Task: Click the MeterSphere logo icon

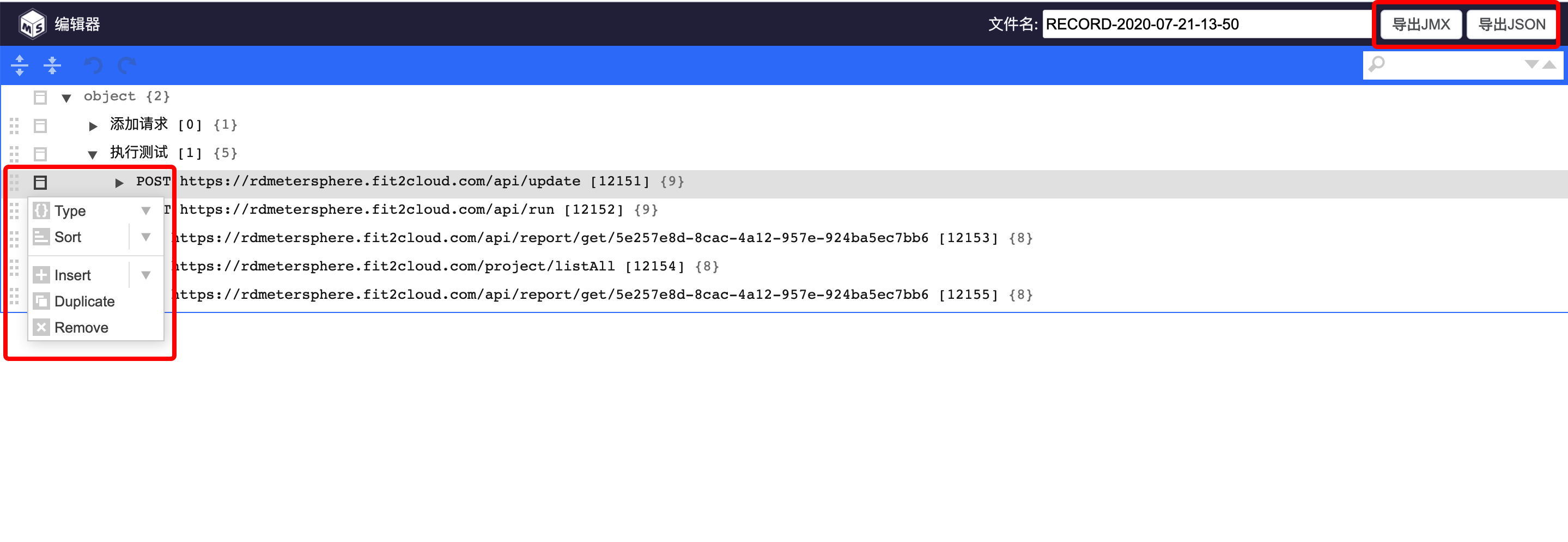Action: [x=32, y=25]
